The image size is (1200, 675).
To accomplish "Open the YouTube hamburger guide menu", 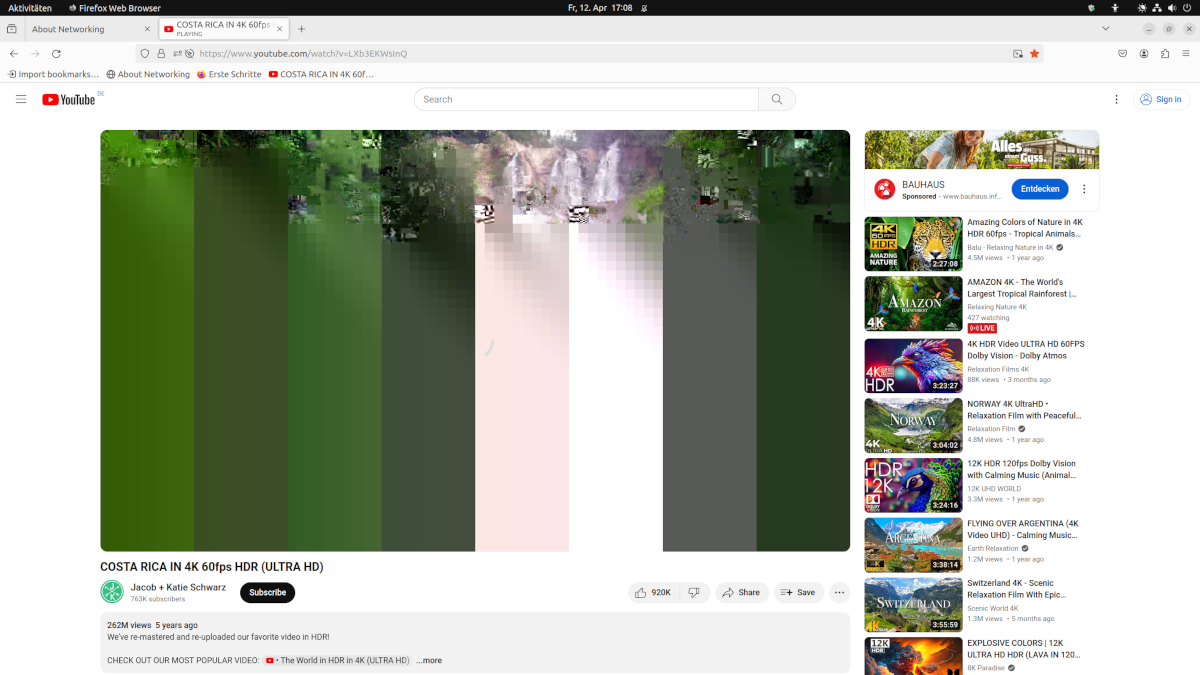I will click(21, 99).
